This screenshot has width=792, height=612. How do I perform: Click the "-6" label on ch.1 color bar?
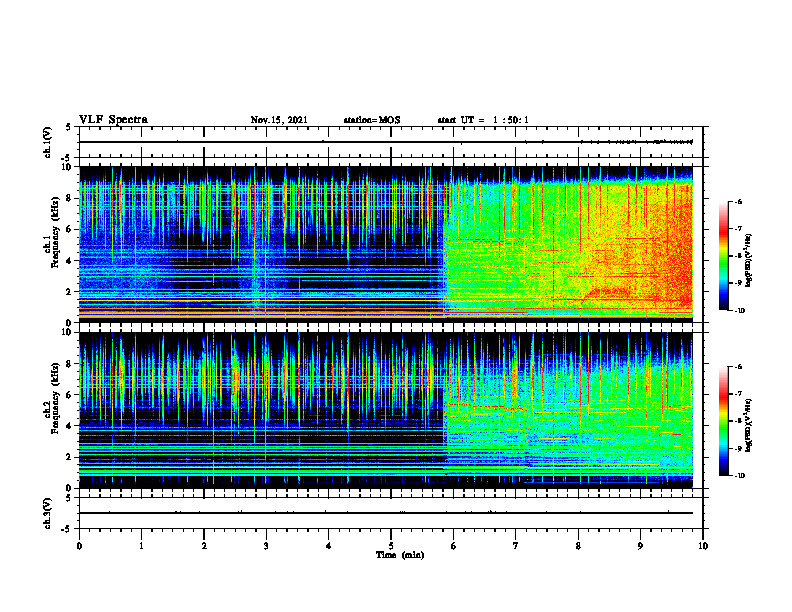[738, 201]
